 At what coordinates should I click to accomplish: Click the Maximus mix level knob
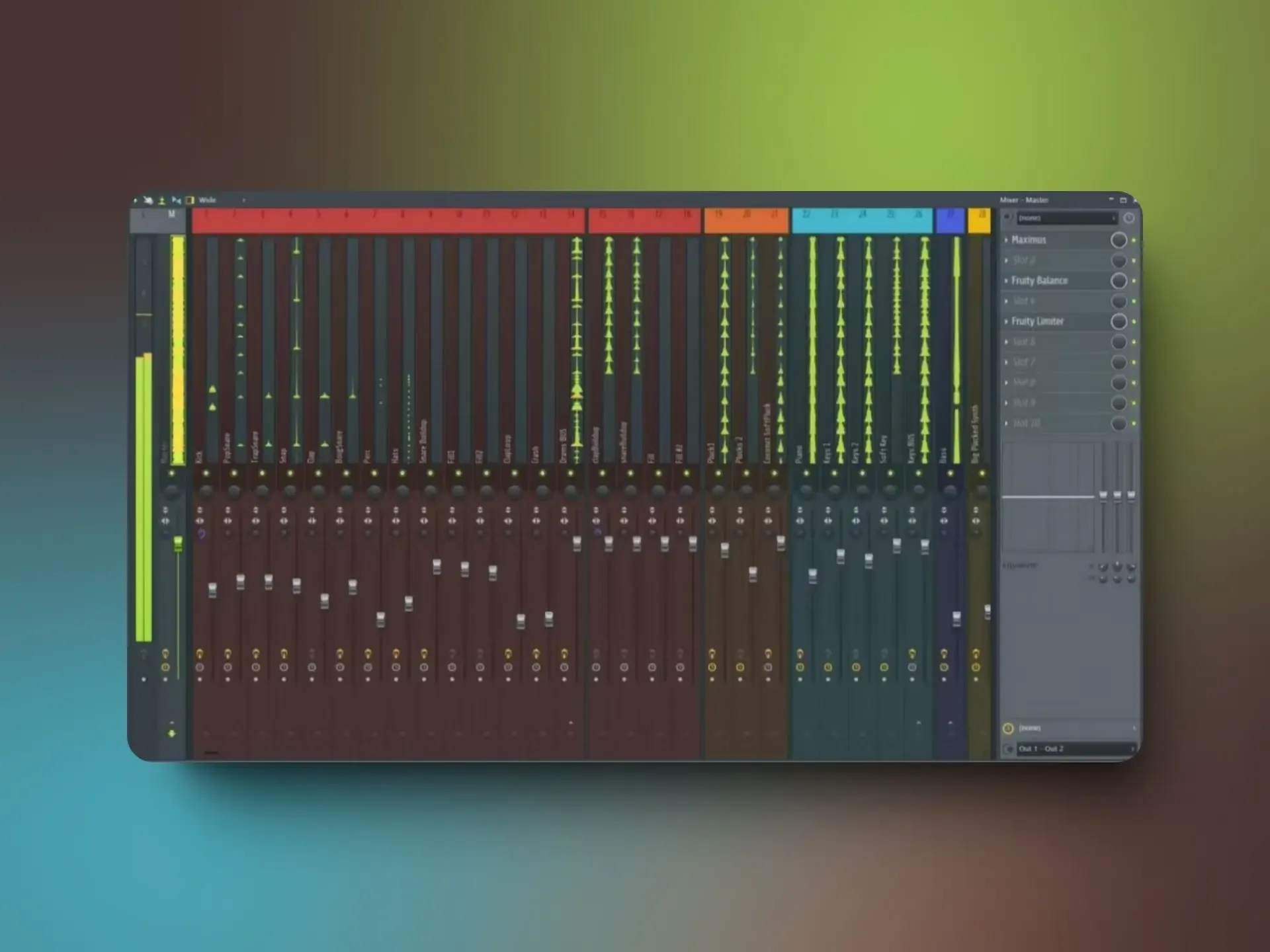tap(1119, 240)
